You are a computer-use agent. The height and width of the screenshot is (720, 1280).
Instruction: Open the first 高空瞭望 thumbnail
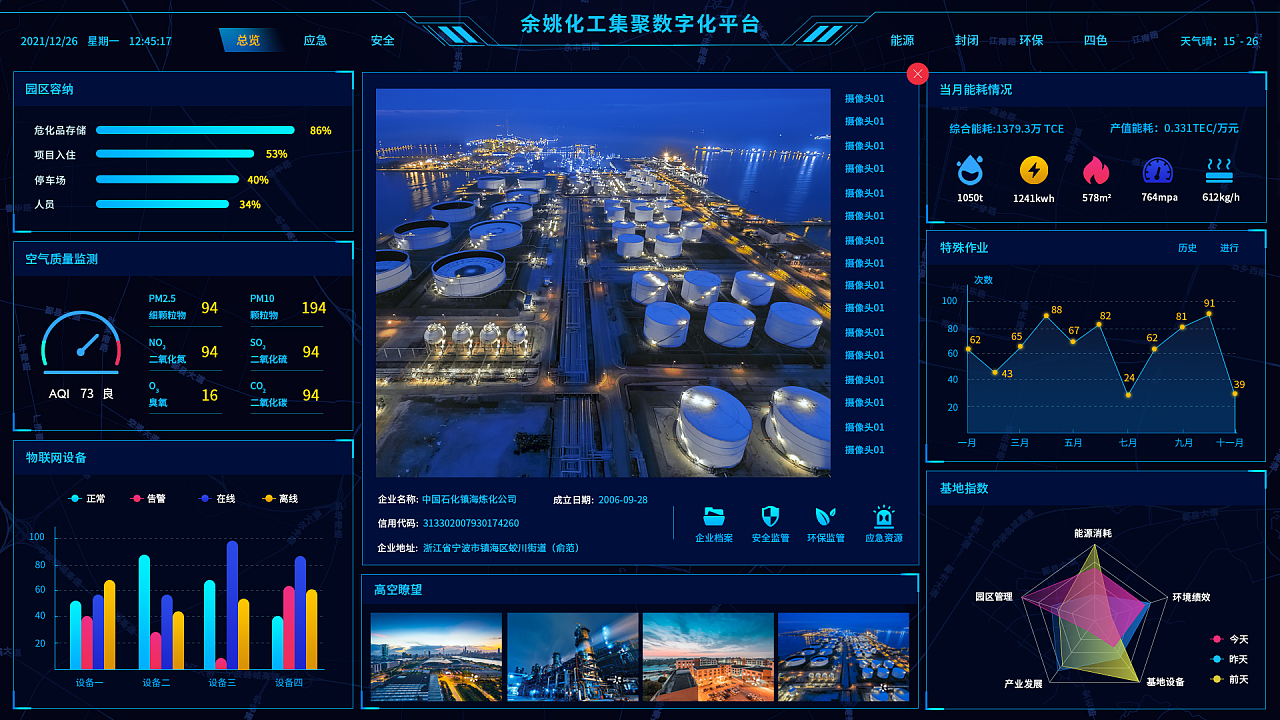coord(436,657)
